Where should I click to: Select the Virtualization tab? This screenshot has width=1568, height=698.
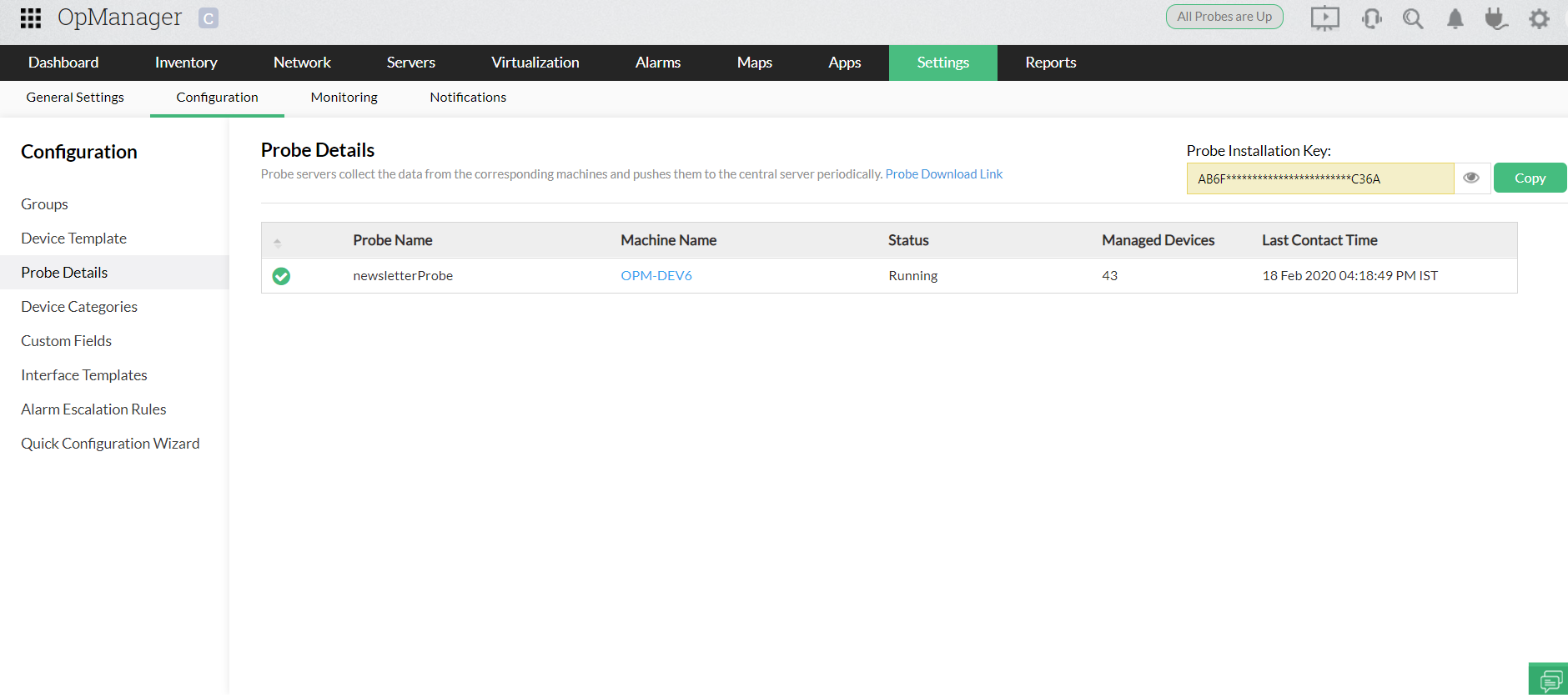(x=535, y=63)
